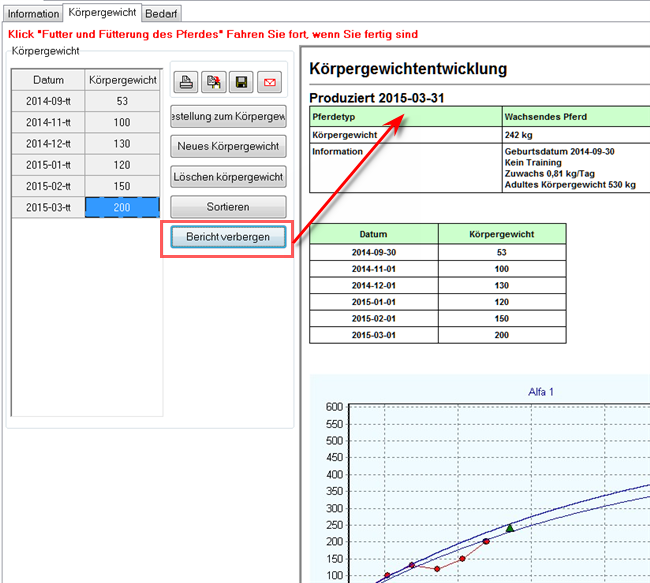Print the body weight report

point(186,82)
